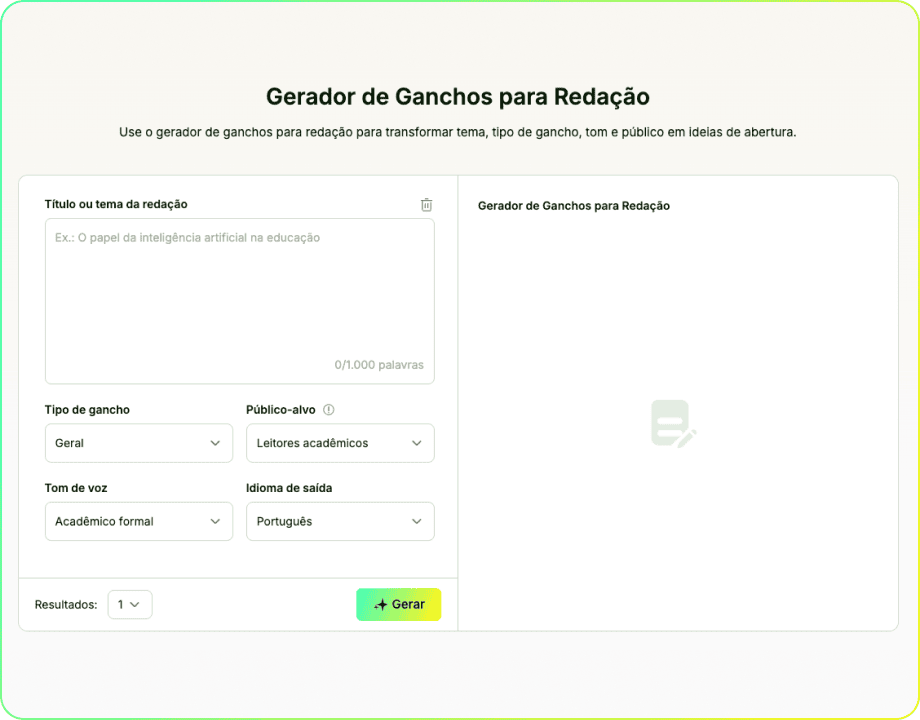Click the Gerar button
Image resolution: width=920 pixels, height=720 pixels.
click(x=398, y=604)
